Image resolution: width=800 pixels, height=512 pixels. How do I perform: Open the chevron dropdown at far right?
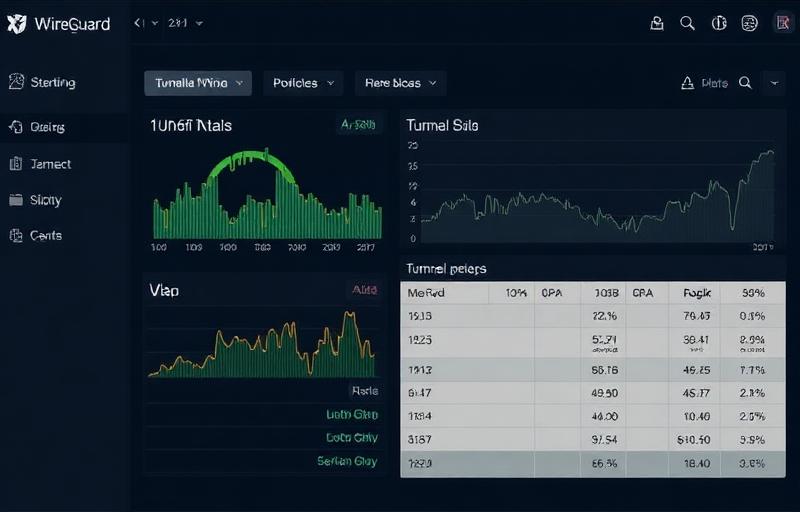[x=773, y=83]
